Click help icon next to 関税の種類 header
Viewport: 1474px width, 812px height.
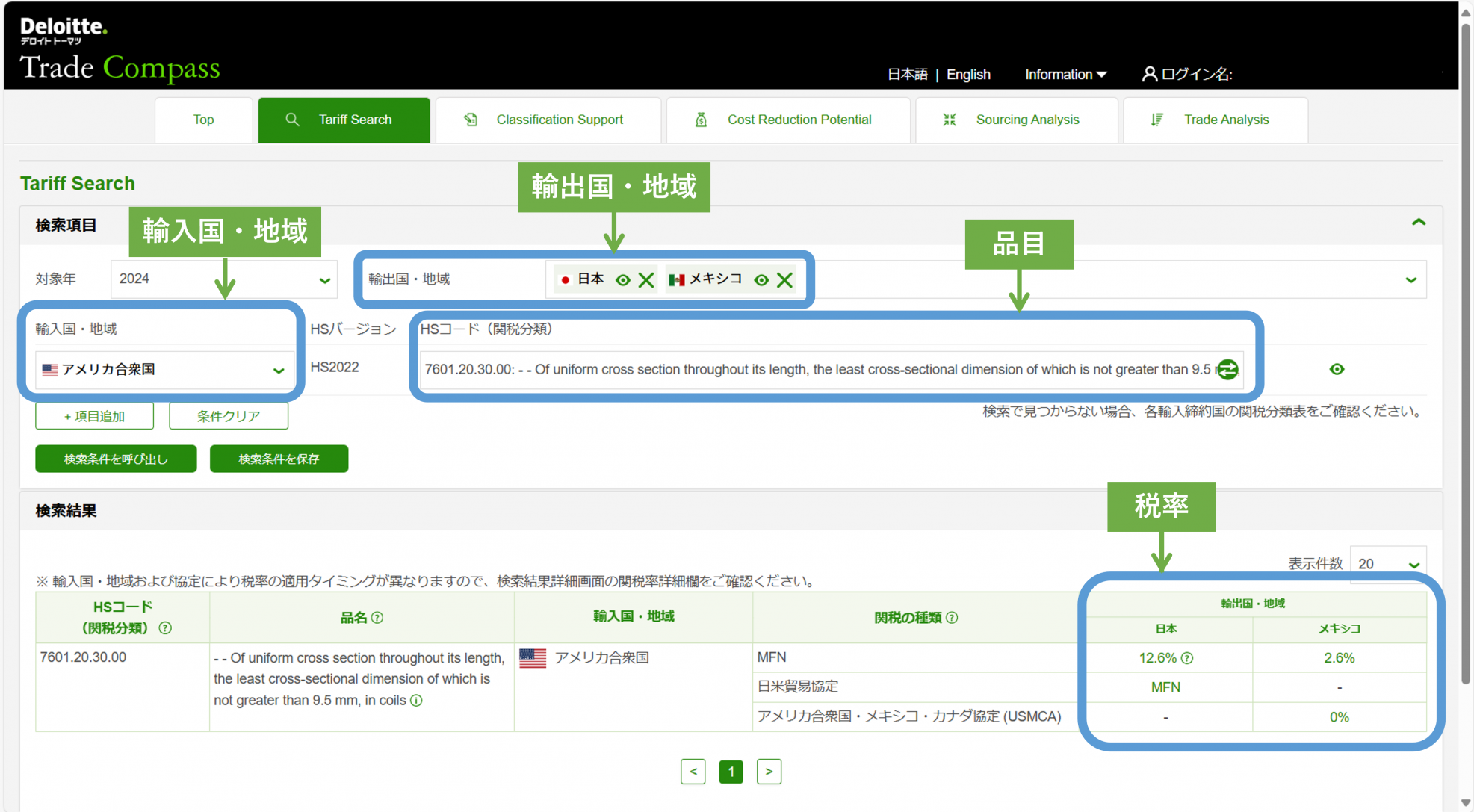[952, 618]
